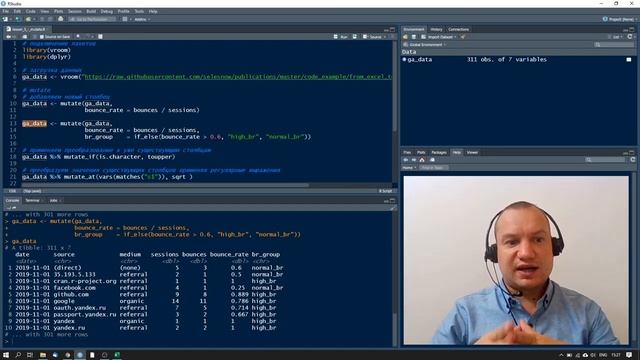640x360 pixels.
Task: View ga_data as table grid icon
Action: click(629, 60)
